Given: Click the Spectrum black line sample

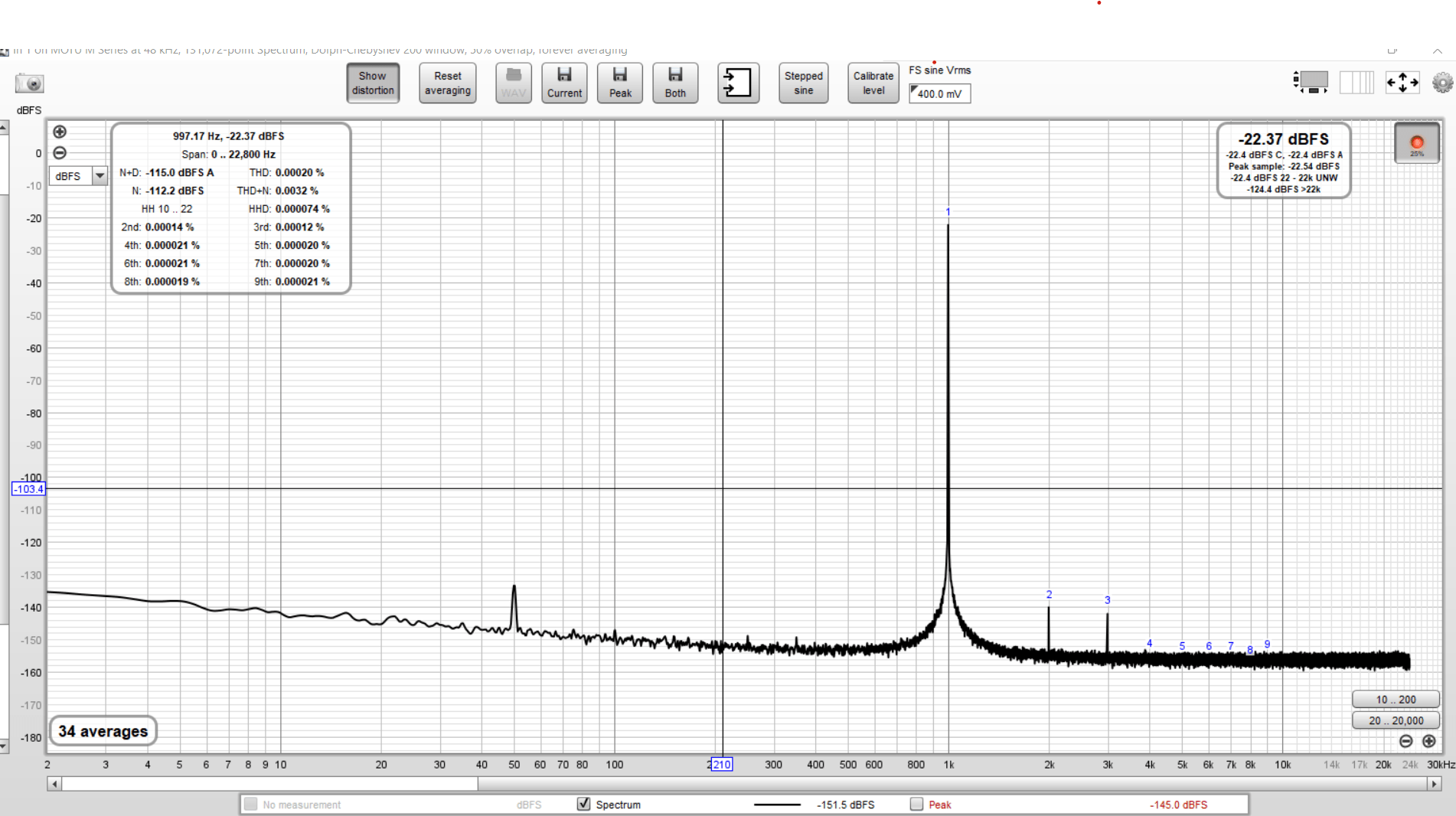Looking at the screenshot, I should point(777,805).
